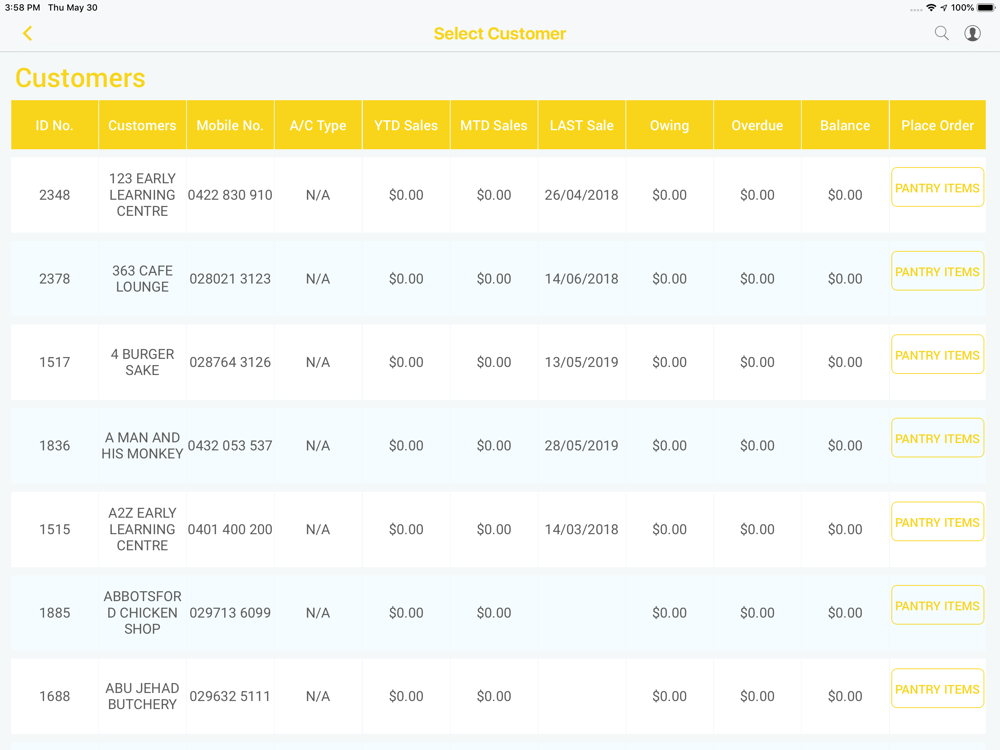The width and height of the screenshot is (1000, 750).
Task: Tap the battery icon in status bar
Action: [x=986, y=8]
